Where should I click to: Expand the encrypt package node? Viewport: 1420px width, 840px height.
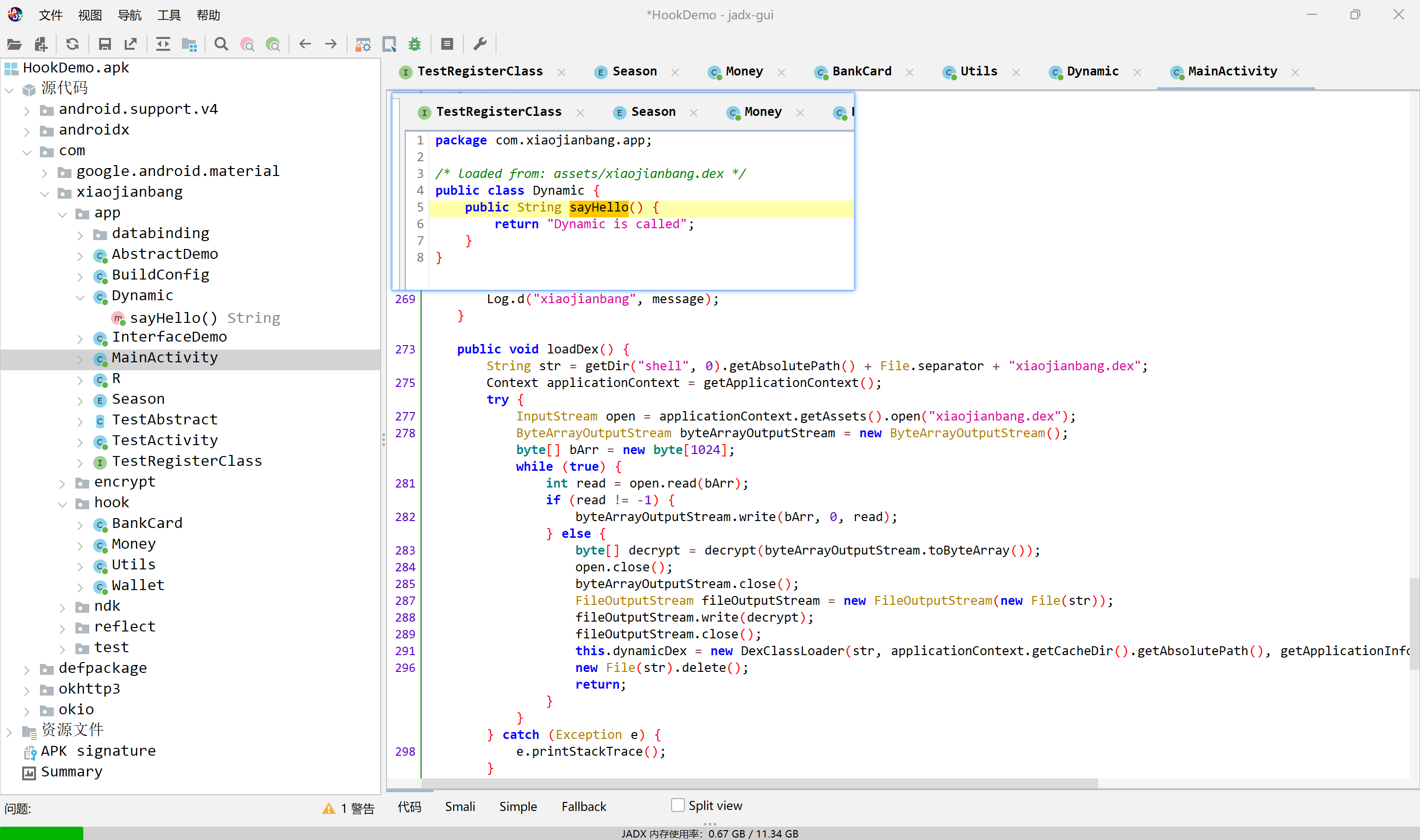63,484
